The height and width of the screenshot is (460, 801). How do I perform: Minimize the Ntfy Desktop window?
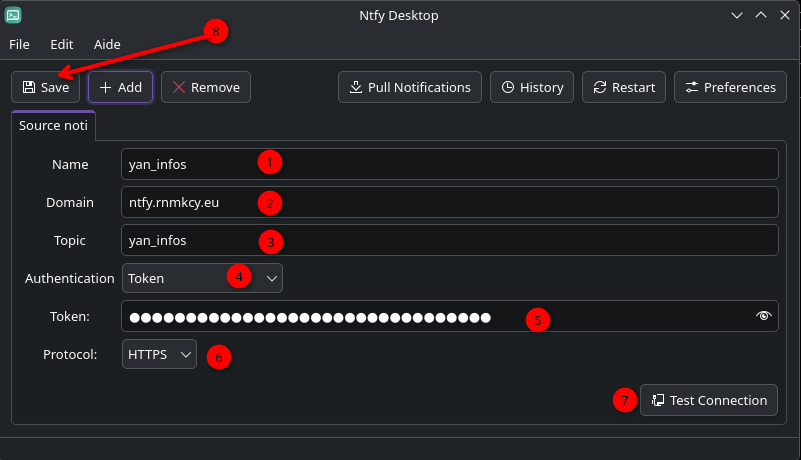point(737,15)
